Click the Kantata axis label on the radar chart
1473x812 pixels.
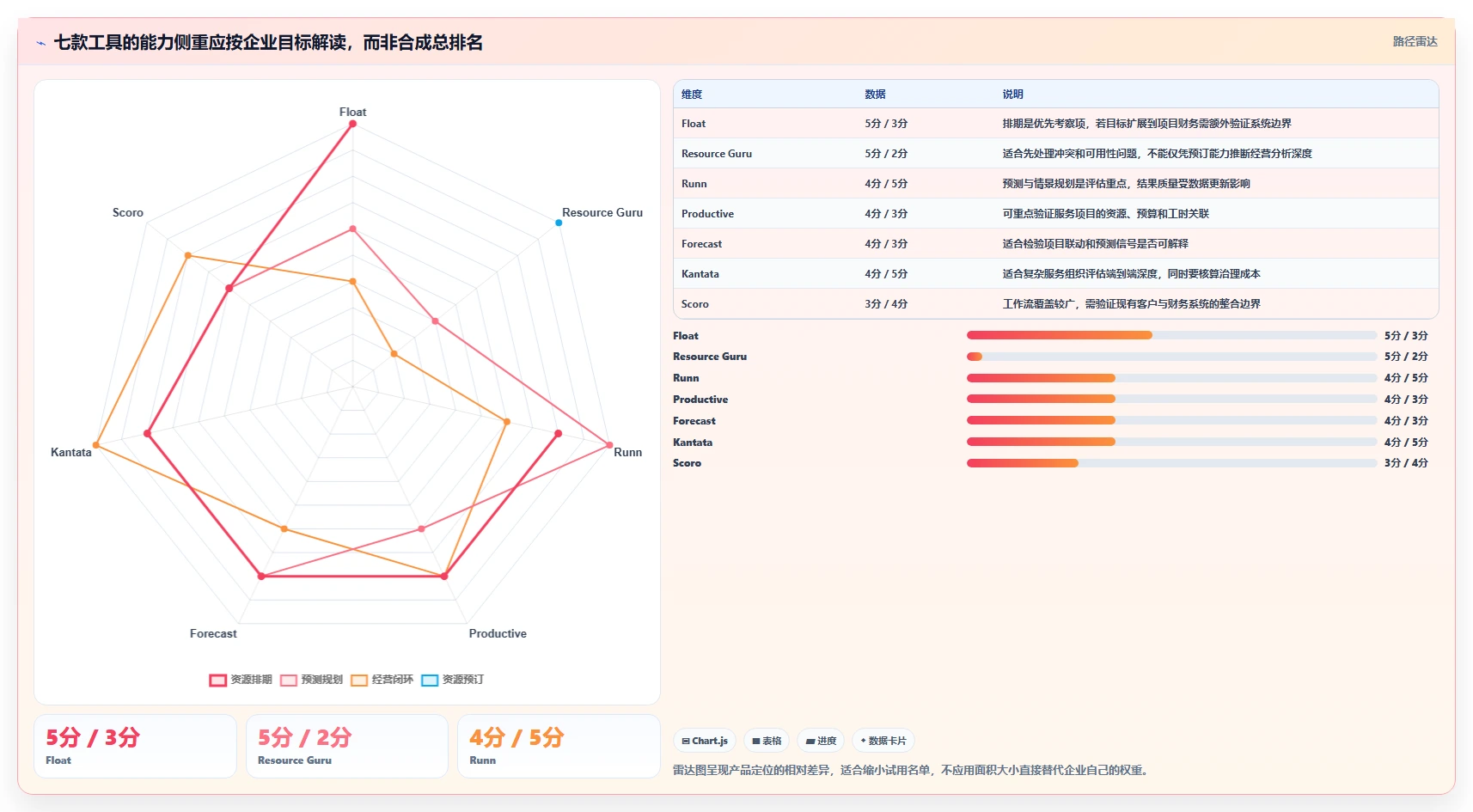point(71,452)
